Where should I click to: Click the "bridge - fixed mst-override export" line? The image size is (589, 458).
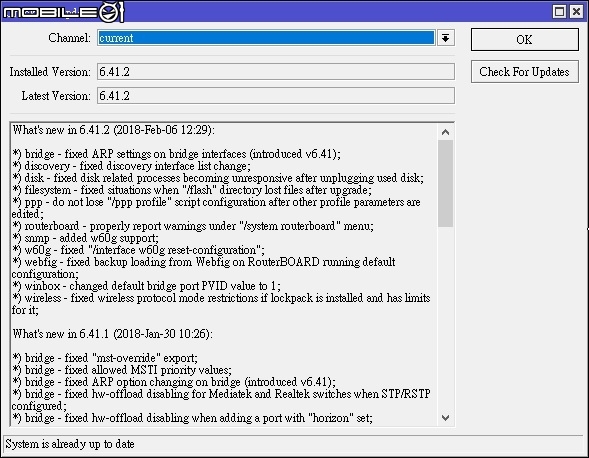click(x=105, y=358)
